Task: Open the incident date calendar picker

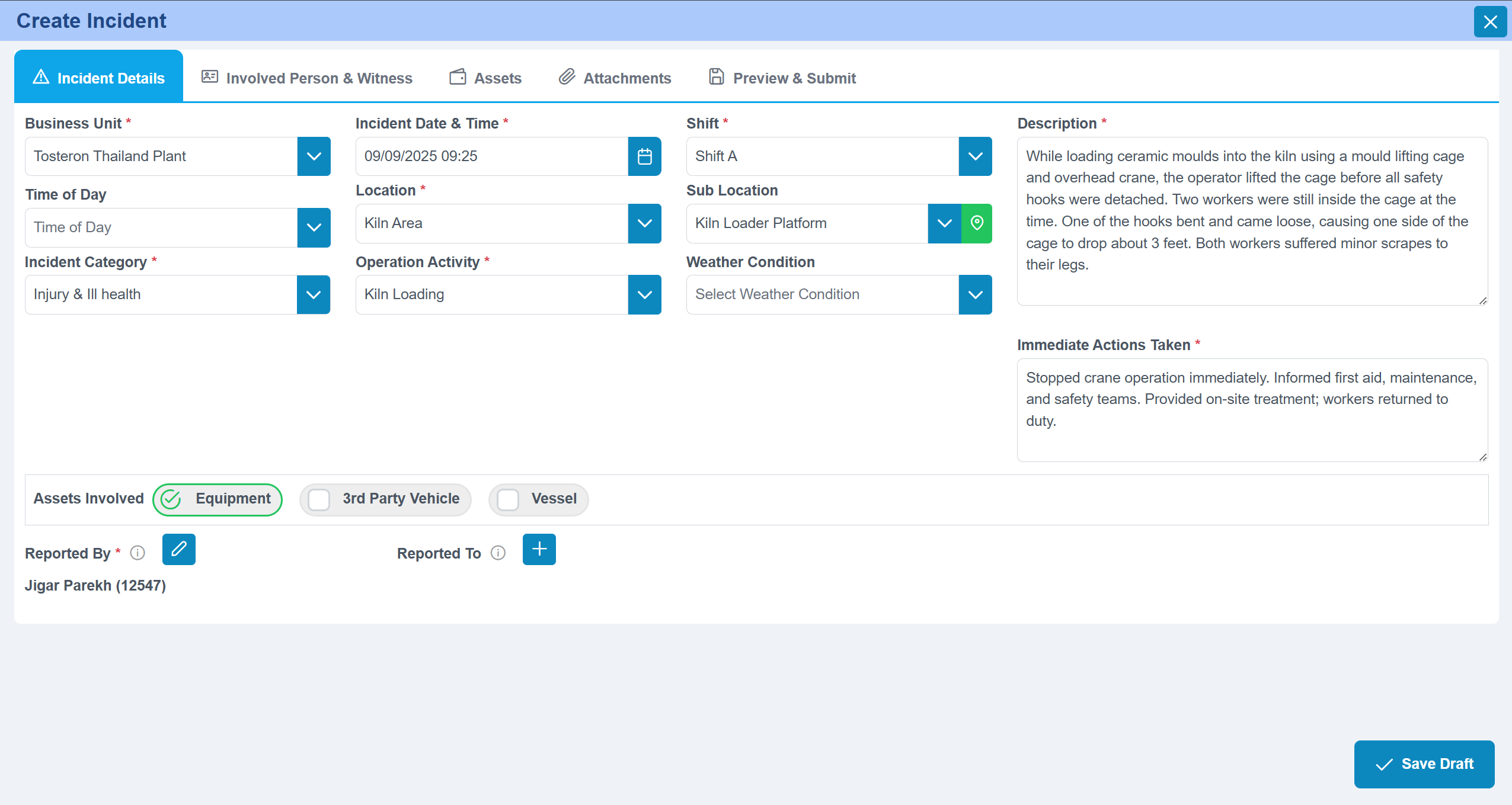Action: click(x=644, y=156)
